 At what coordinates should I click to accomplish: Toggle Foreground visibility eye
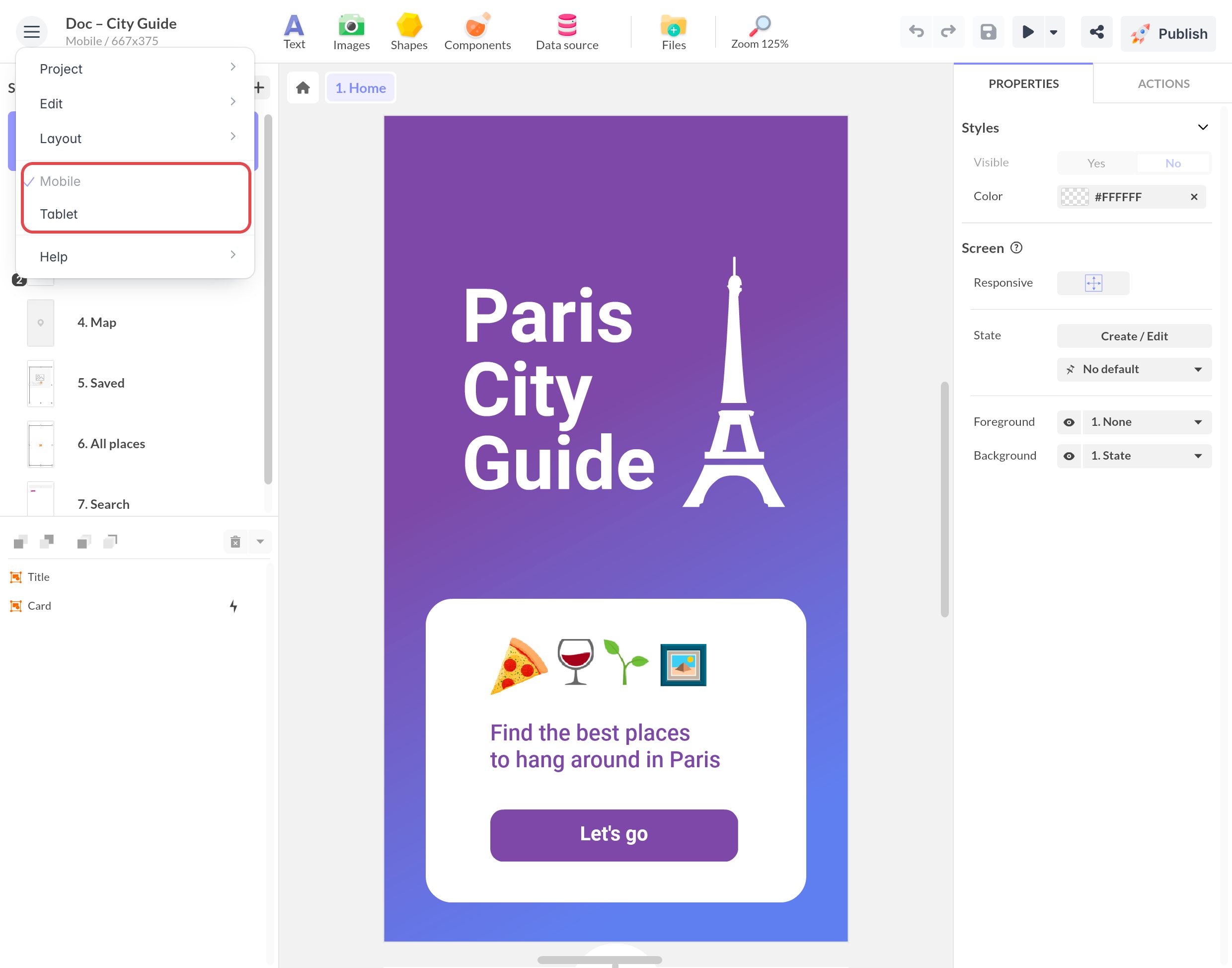[x=1068, y=422]
